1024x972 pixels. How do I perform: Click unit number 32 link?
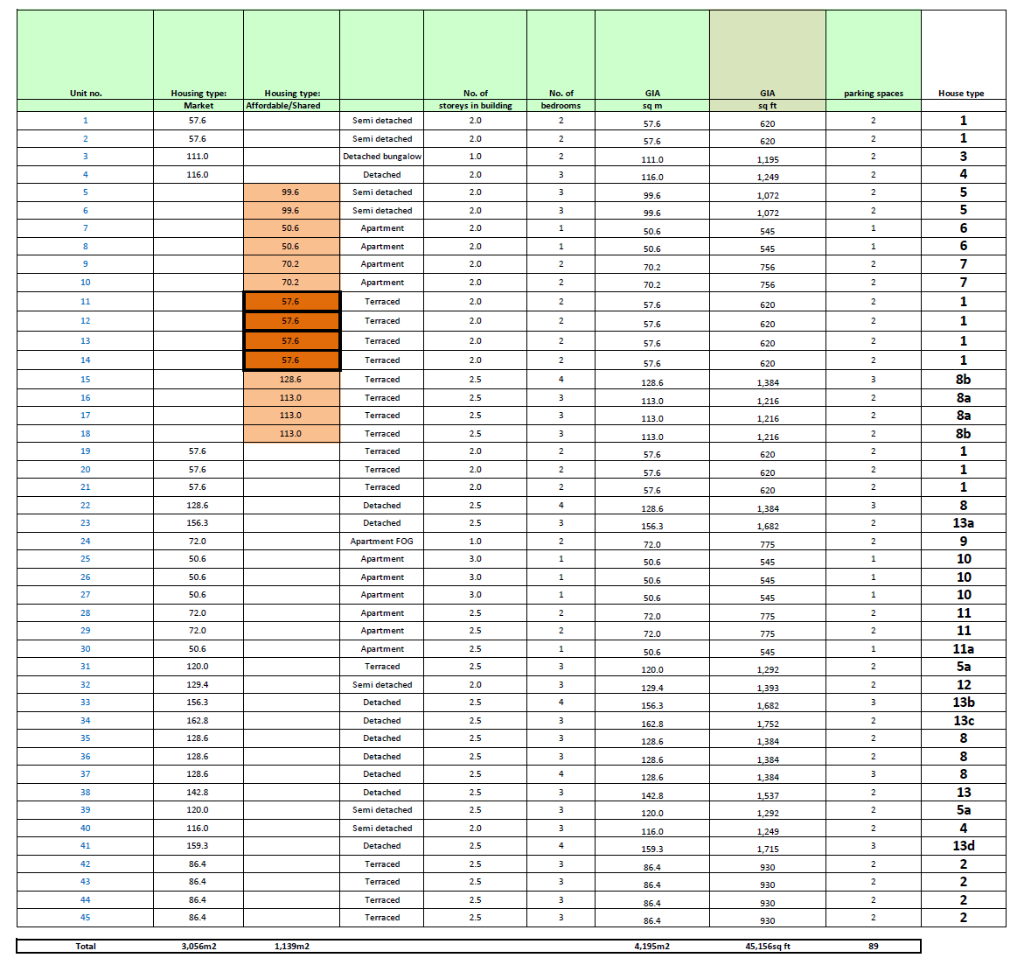pyautogui.click(x=85, y=685)
